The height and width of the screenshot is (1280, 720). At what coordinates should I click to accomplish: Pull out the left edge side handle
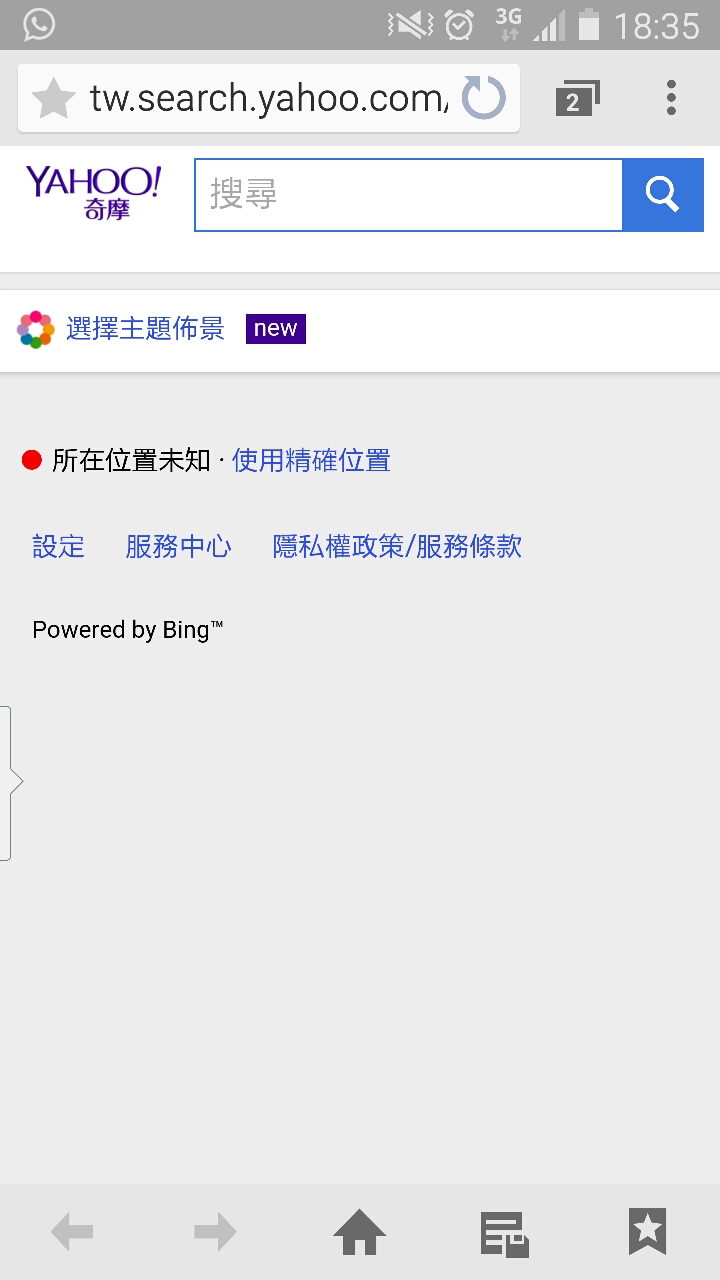click(10, 783)
